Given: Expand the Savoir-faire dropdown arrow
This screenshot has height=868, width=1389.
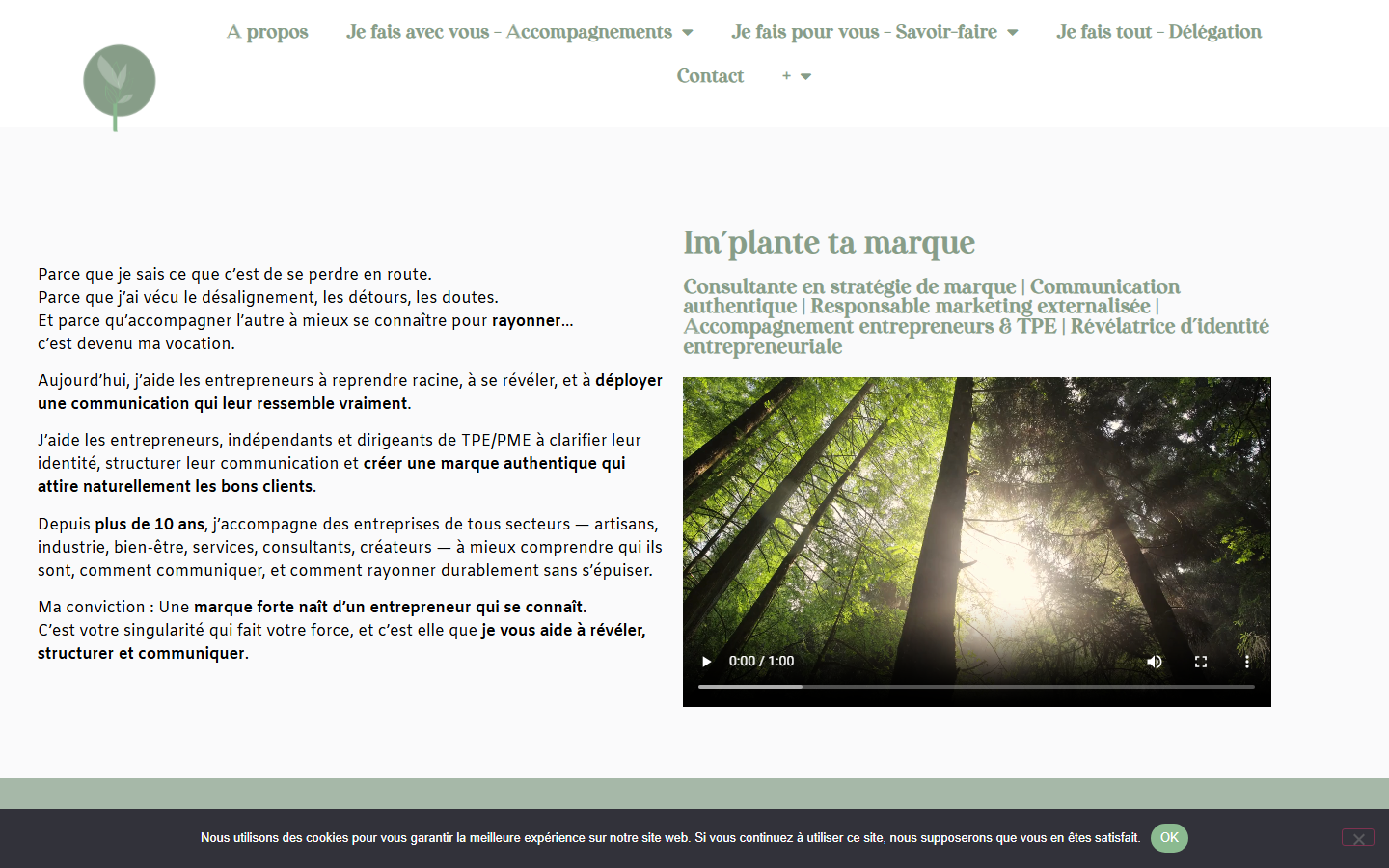Looking at the screenshot, I should coord(1013,33).
